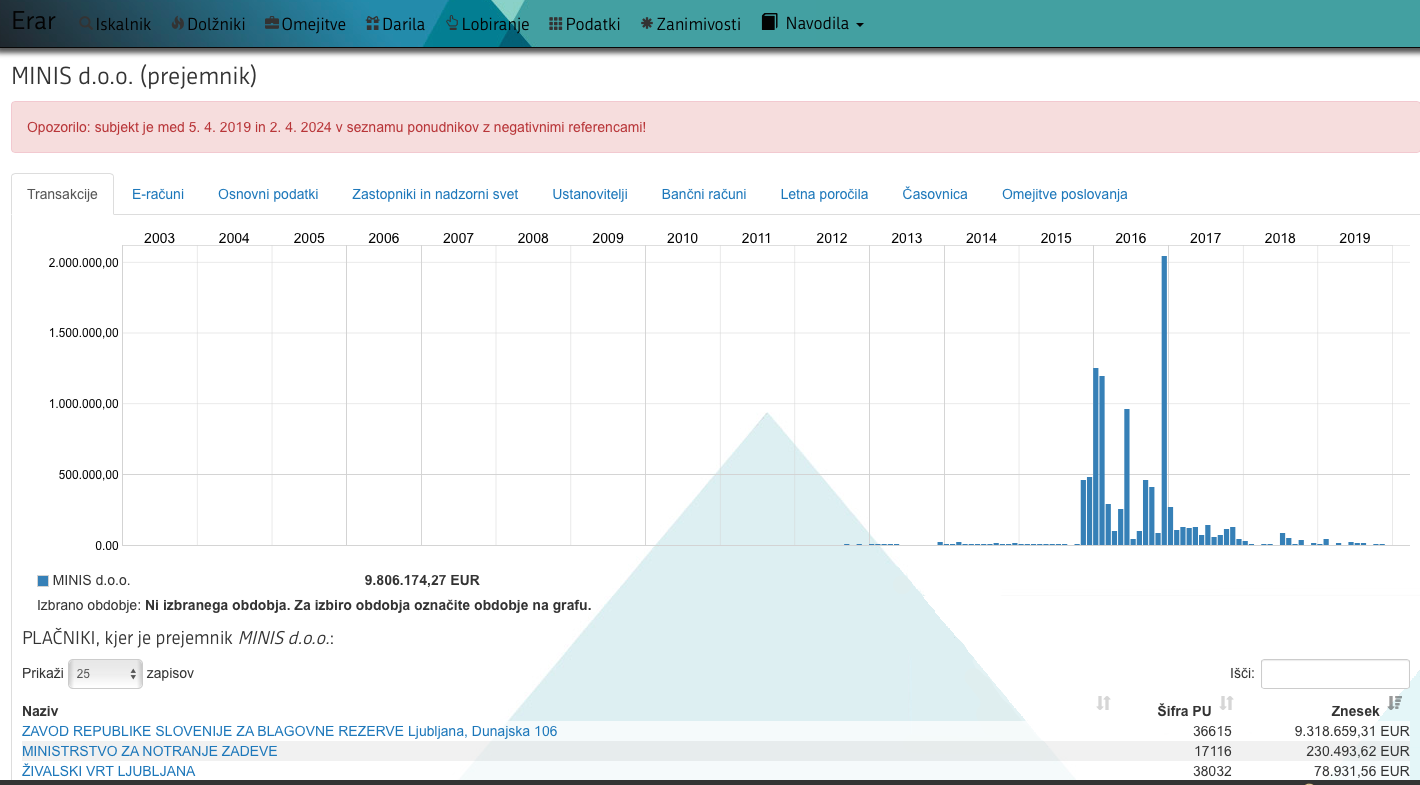Open Zastopniki in nadzorni svet tab

(435, 194)
